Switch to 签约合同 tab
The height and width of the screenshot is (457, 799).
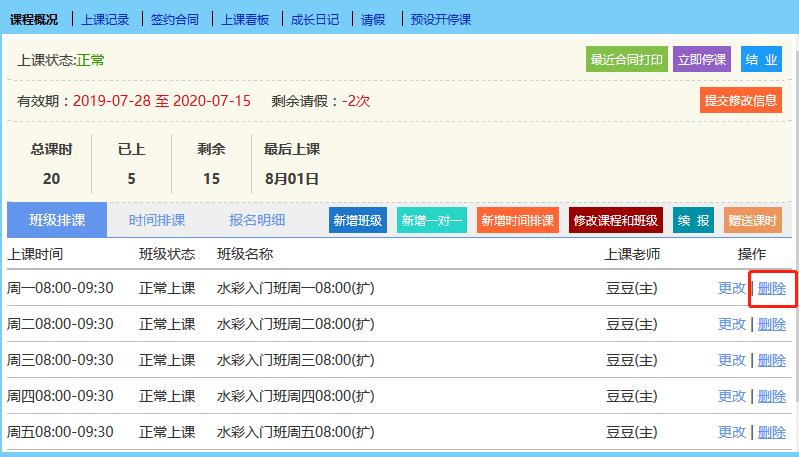tap(175, 19)
